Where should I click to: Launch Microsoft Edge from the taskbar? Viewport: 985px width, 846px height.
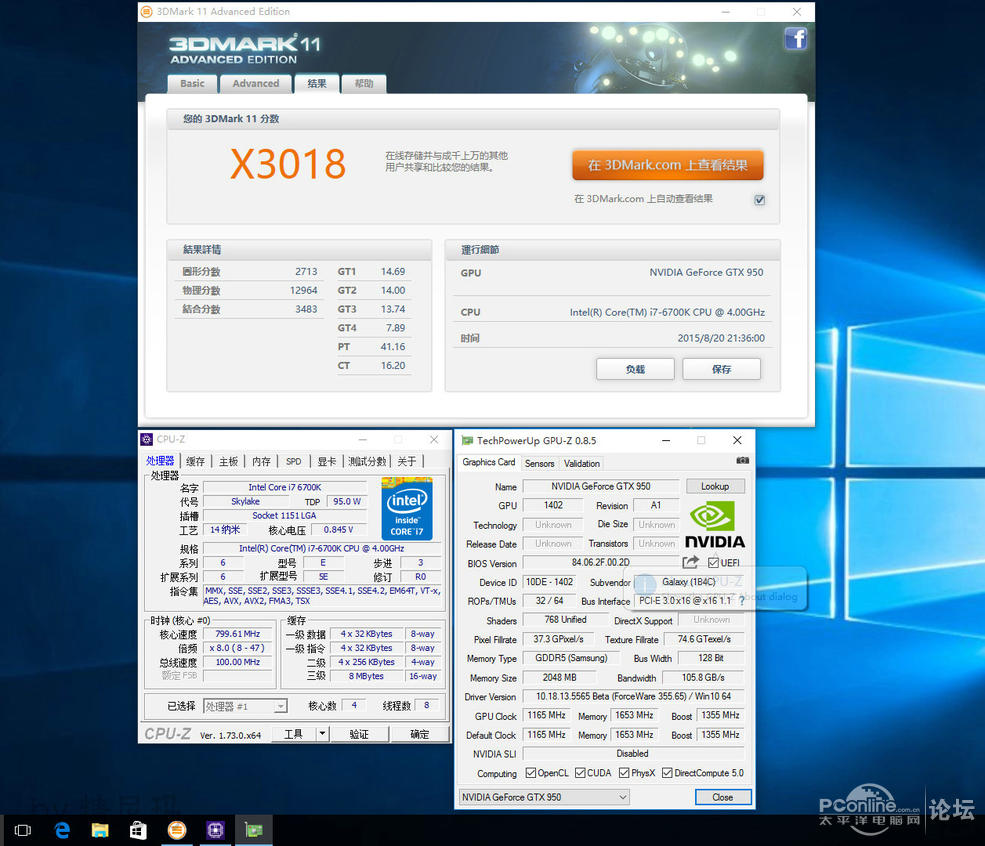[x=62, y=830]
